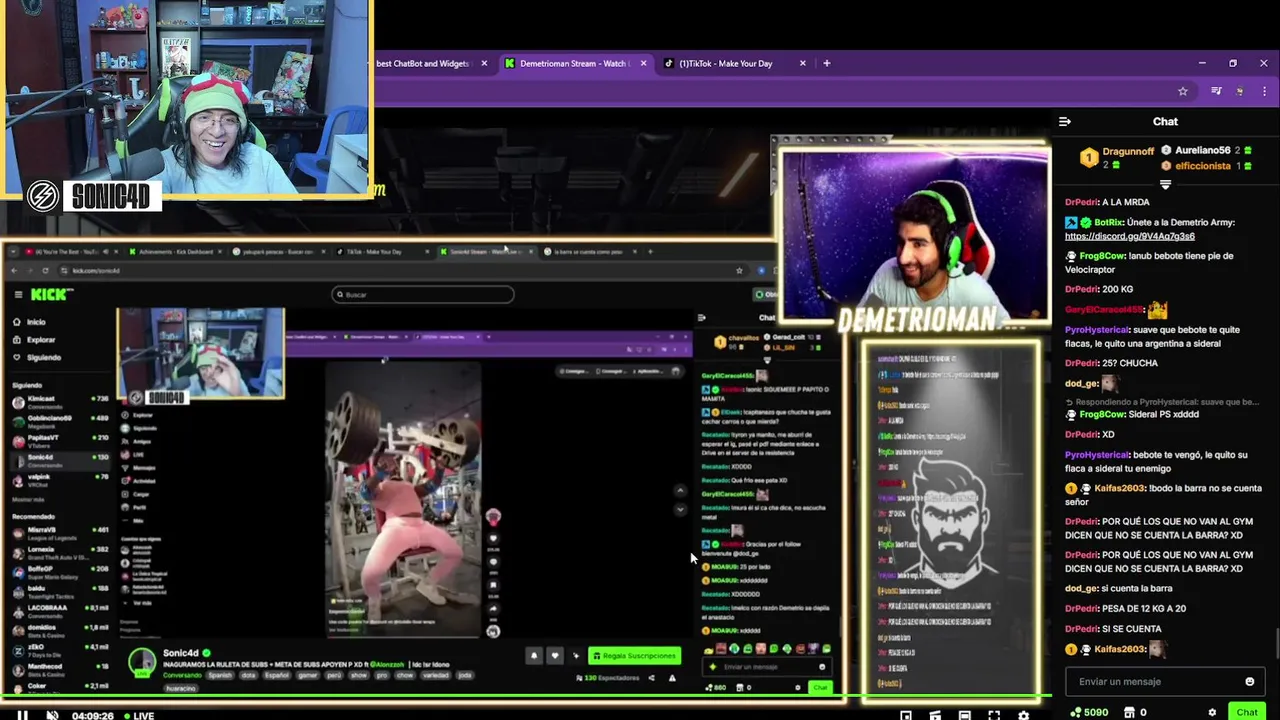This screenshot has width=1280, height=720.
Task: Open video player settings gear
Action: [x=1023, y=715]
